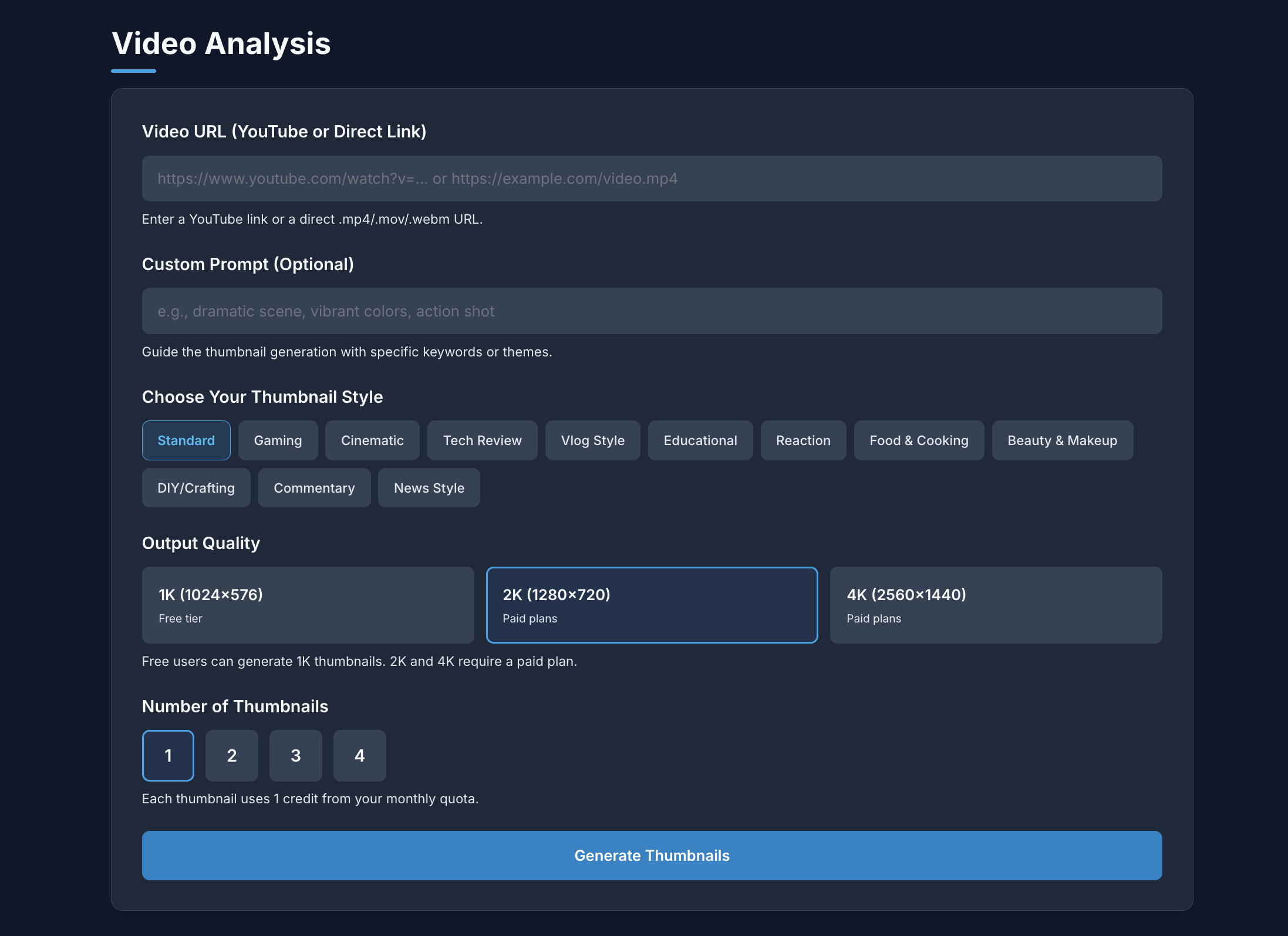The image size is (1288, 936).
Task: Select the Educational style
Action: tap(700, 440)
